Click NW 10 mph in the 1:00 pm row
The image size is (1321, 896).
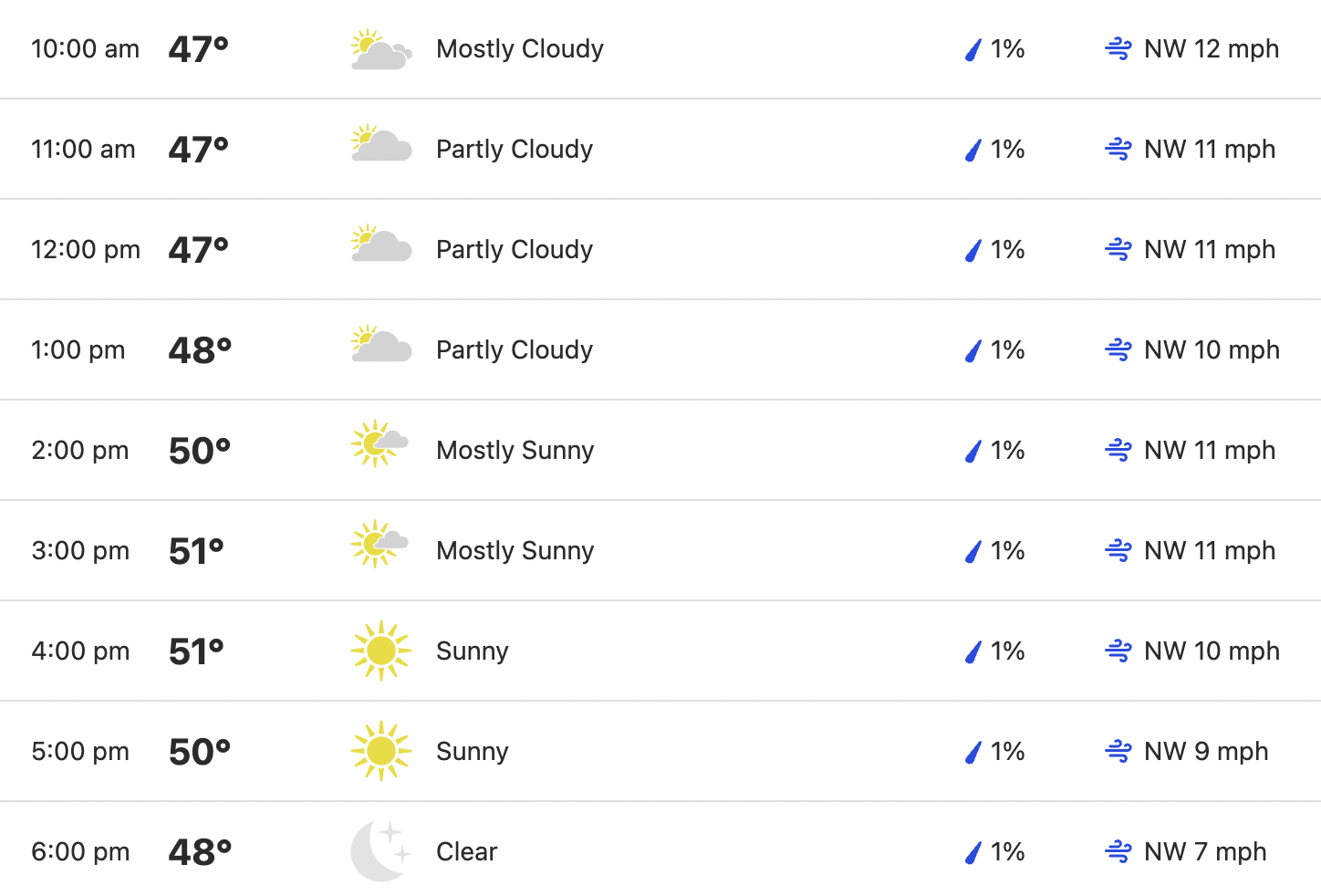tap(1212, 350)
